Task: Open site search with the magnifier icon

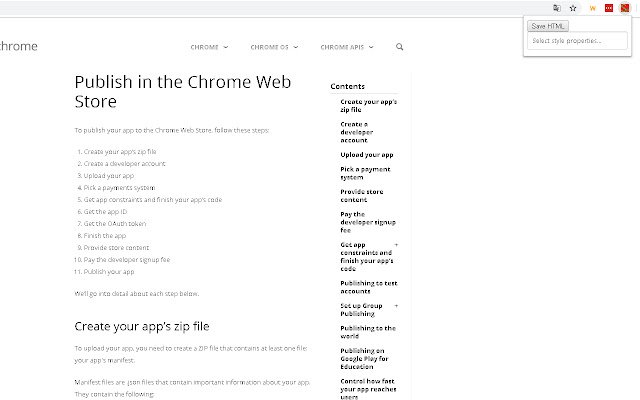Action: (400, 47)
